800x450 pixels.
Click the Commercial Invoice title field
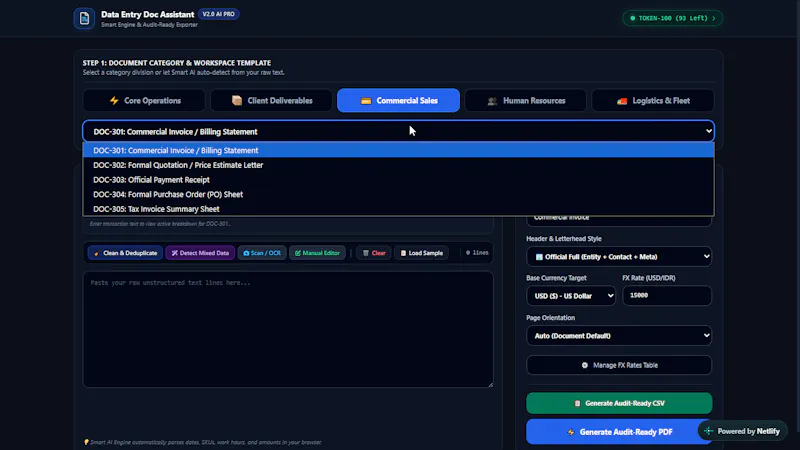pyautogui.click(x=619, y=218)
